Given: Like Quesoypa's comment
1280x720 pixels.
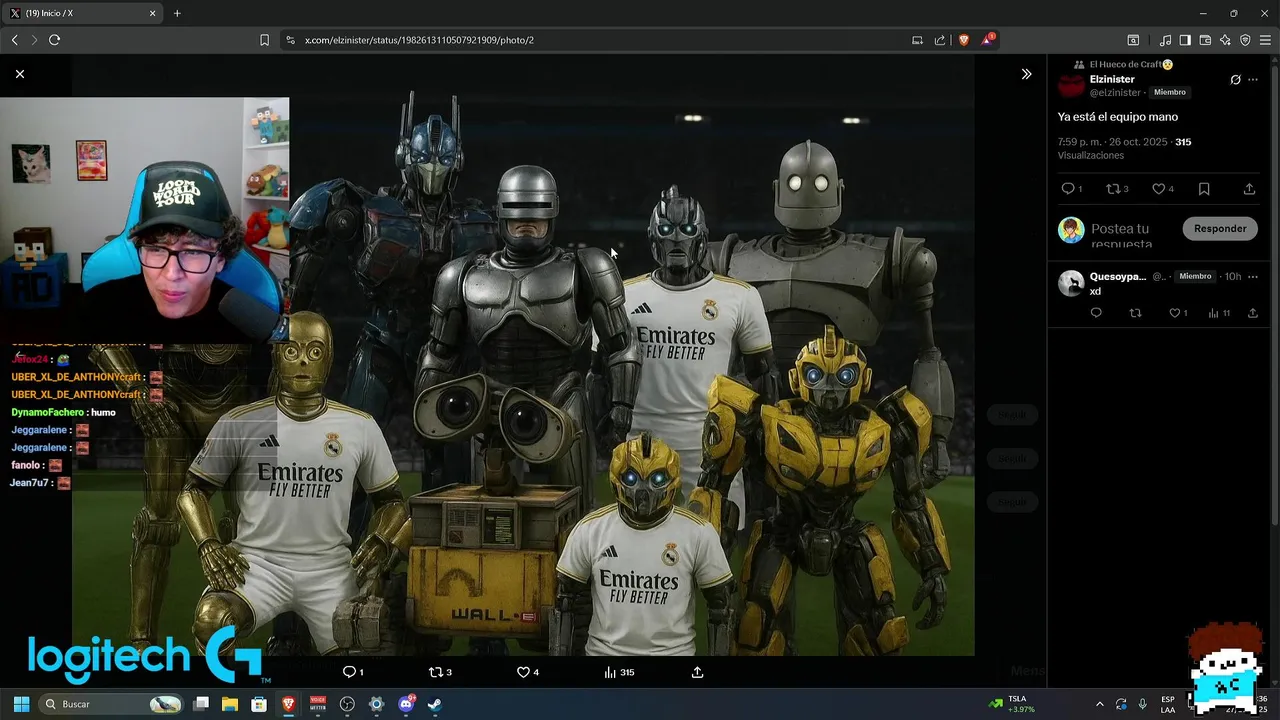Looking at the screenshot, I should coord(1175,313).
